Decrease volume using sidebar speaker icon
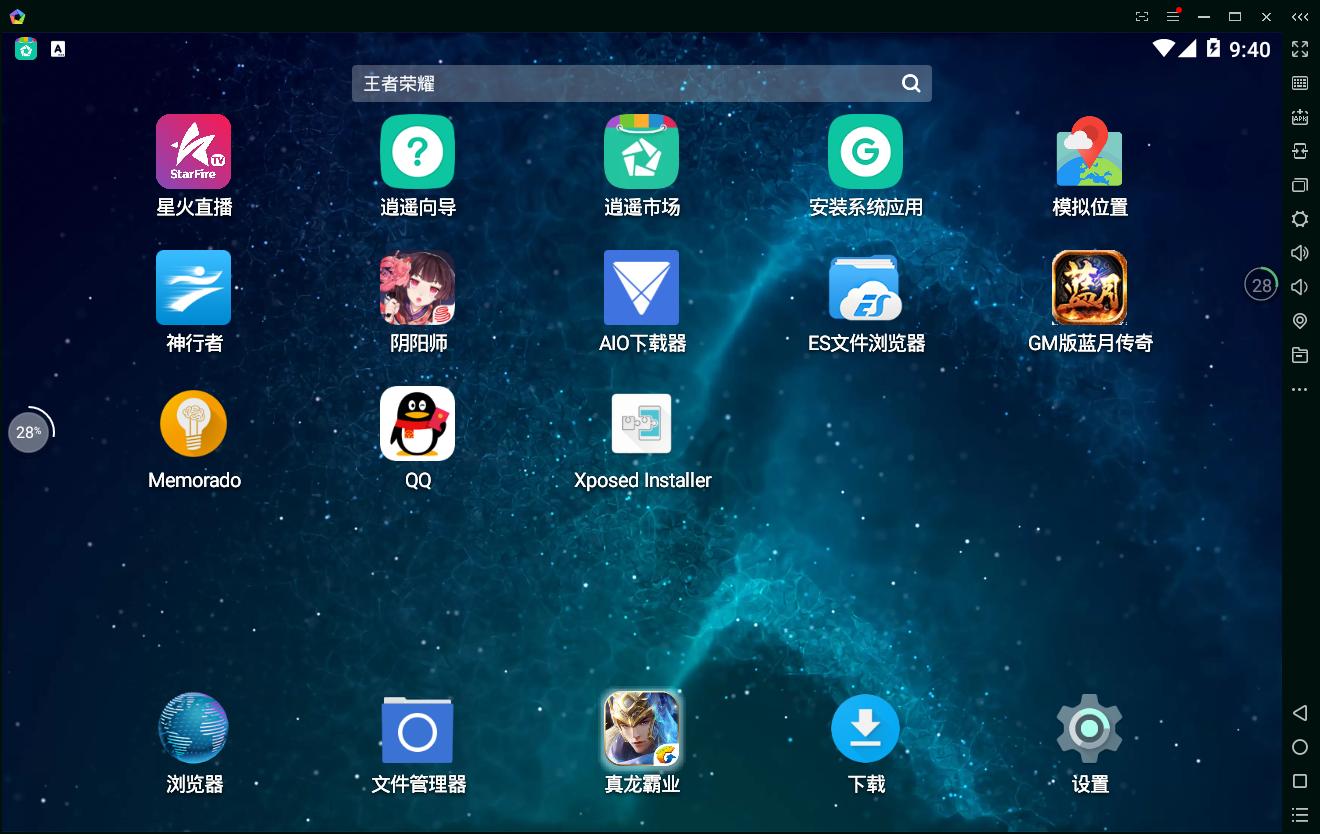This screenshot has height=834, width=1320. tap(1300, 287)
